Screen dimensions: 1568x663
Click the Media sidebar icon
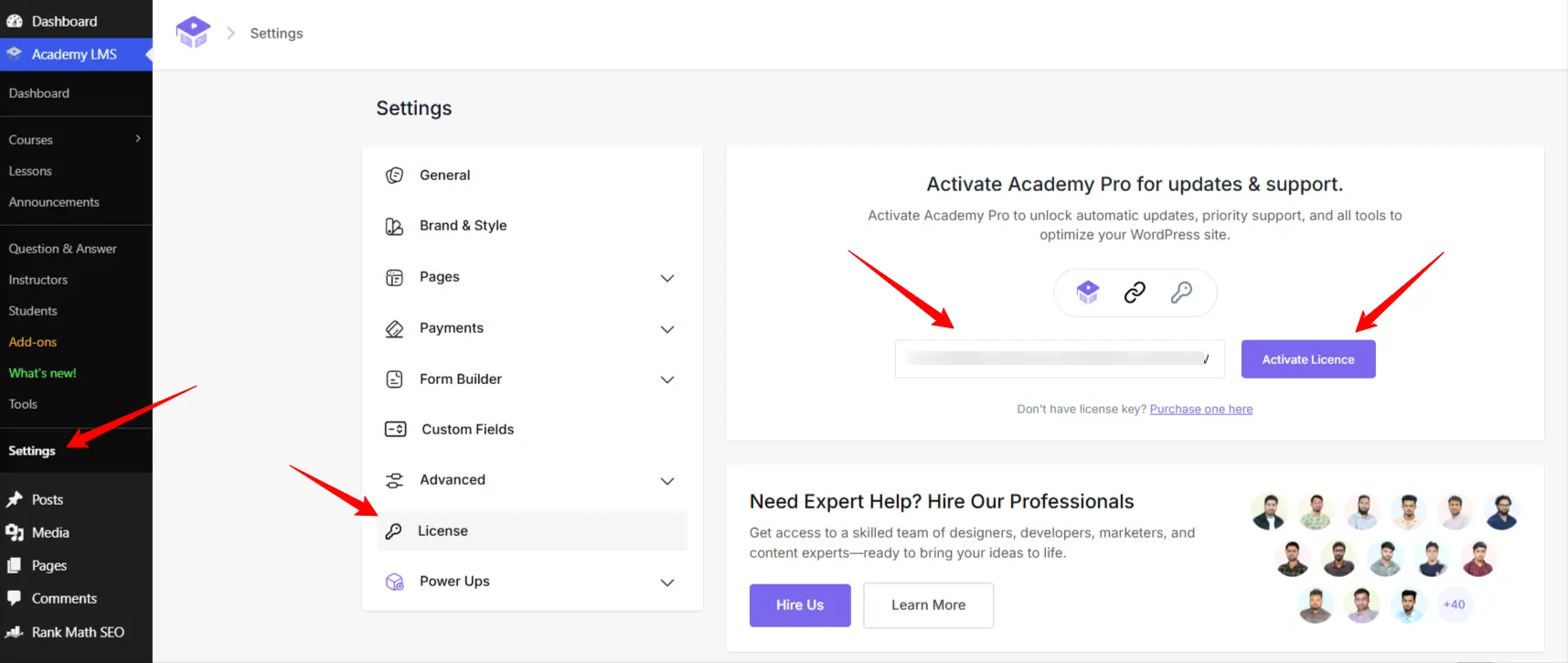point(15,532)
